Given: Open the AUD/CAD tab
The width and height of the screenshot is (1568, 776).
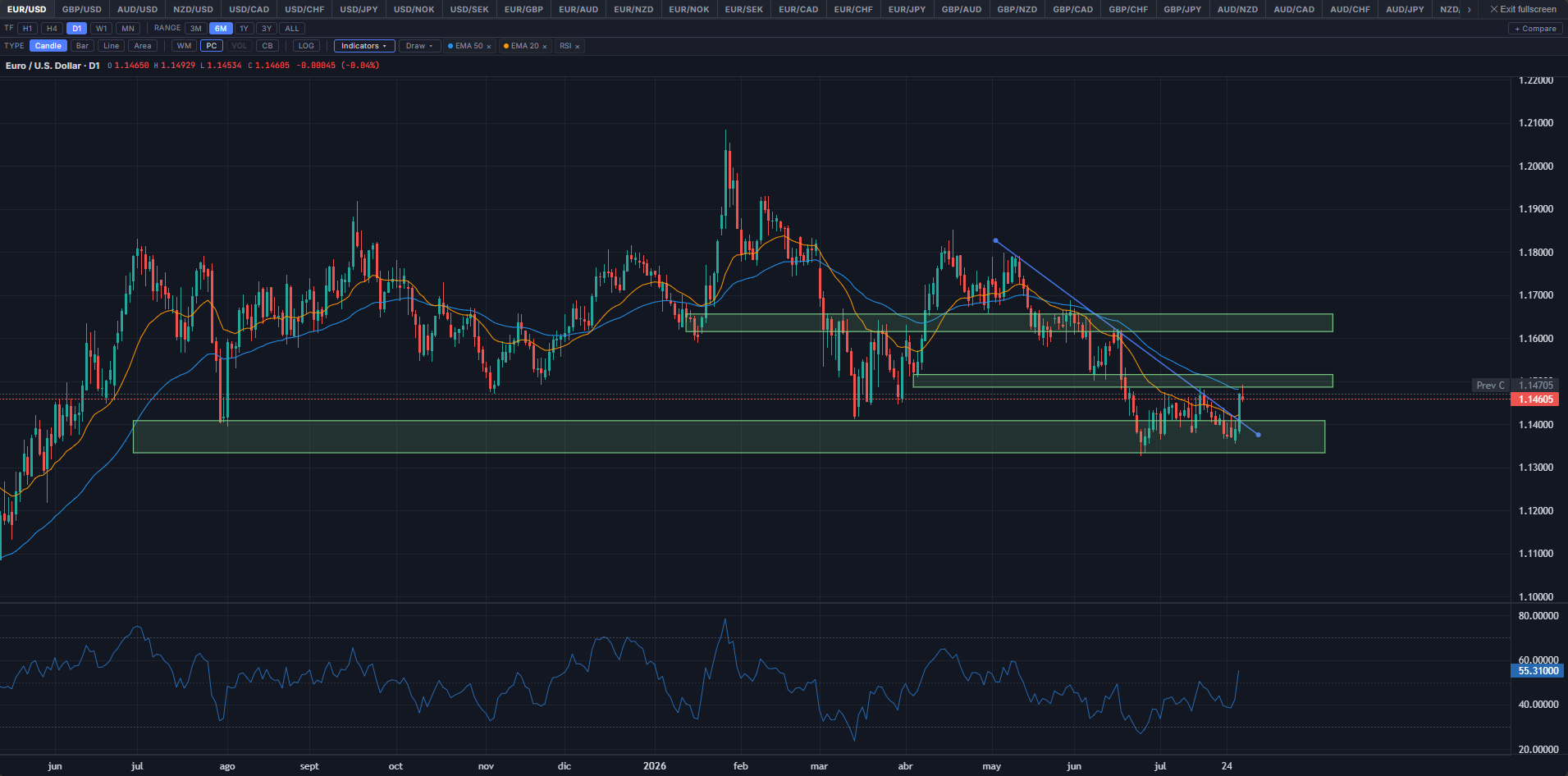Looking at the screenshot, I should (x=1294, y=9).
